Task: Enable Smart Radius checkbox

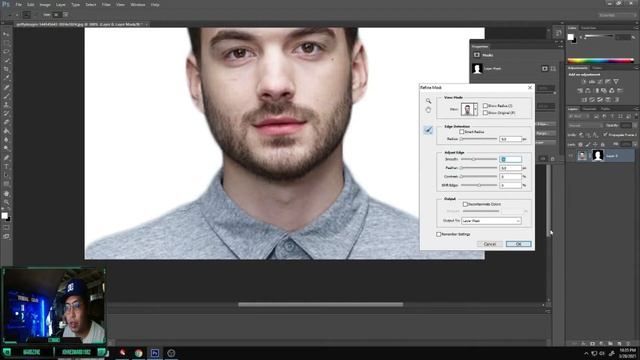Action: pos(462,132)
